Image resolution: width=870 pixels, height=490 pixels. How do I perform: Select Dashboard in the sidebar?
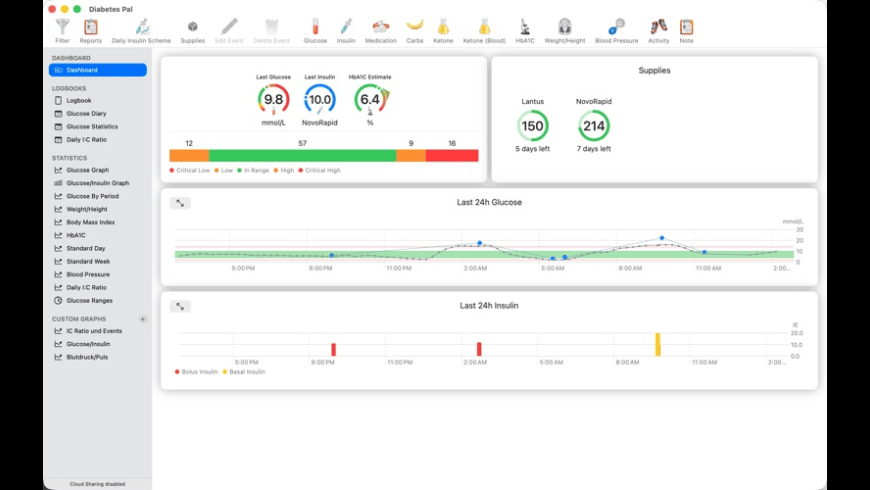coord(98,70)
